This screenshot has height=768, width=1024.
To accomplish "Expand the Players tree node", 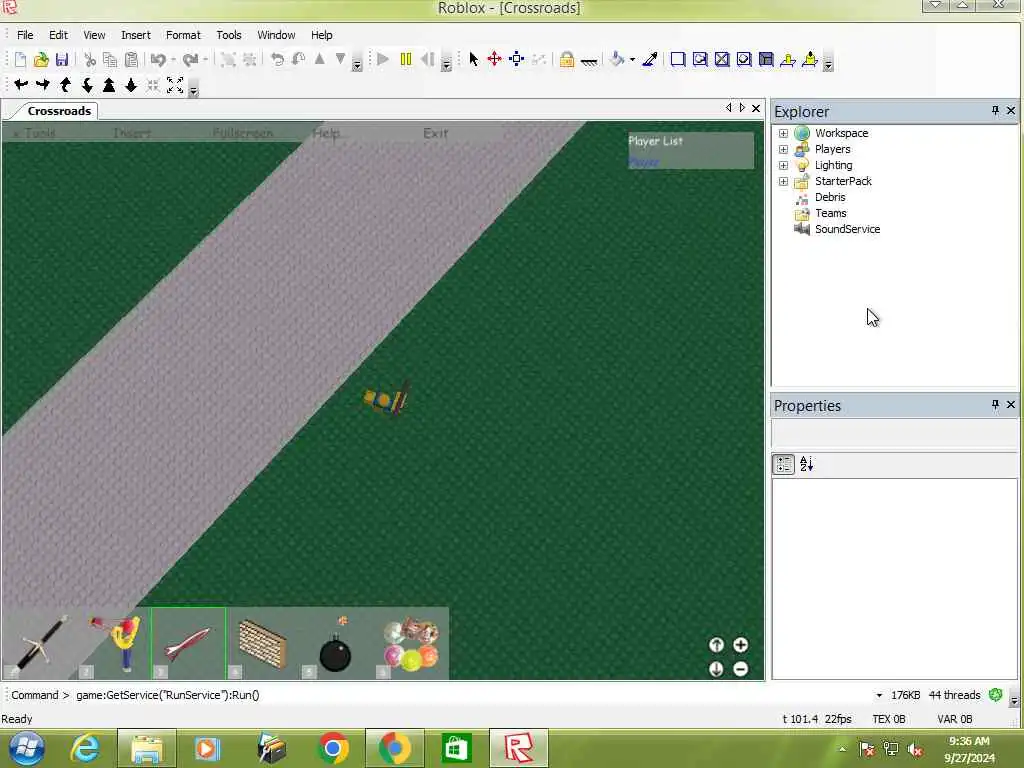I will click(783, 149).
